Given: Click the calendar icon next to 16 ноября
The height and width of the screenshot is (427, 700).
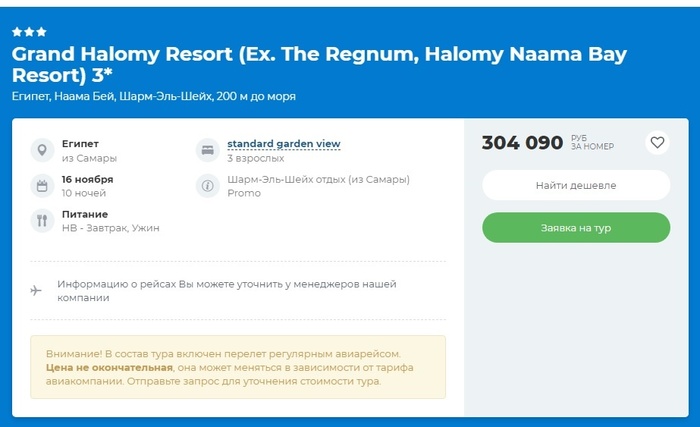Looking at the screenshot, I should 42,186.
